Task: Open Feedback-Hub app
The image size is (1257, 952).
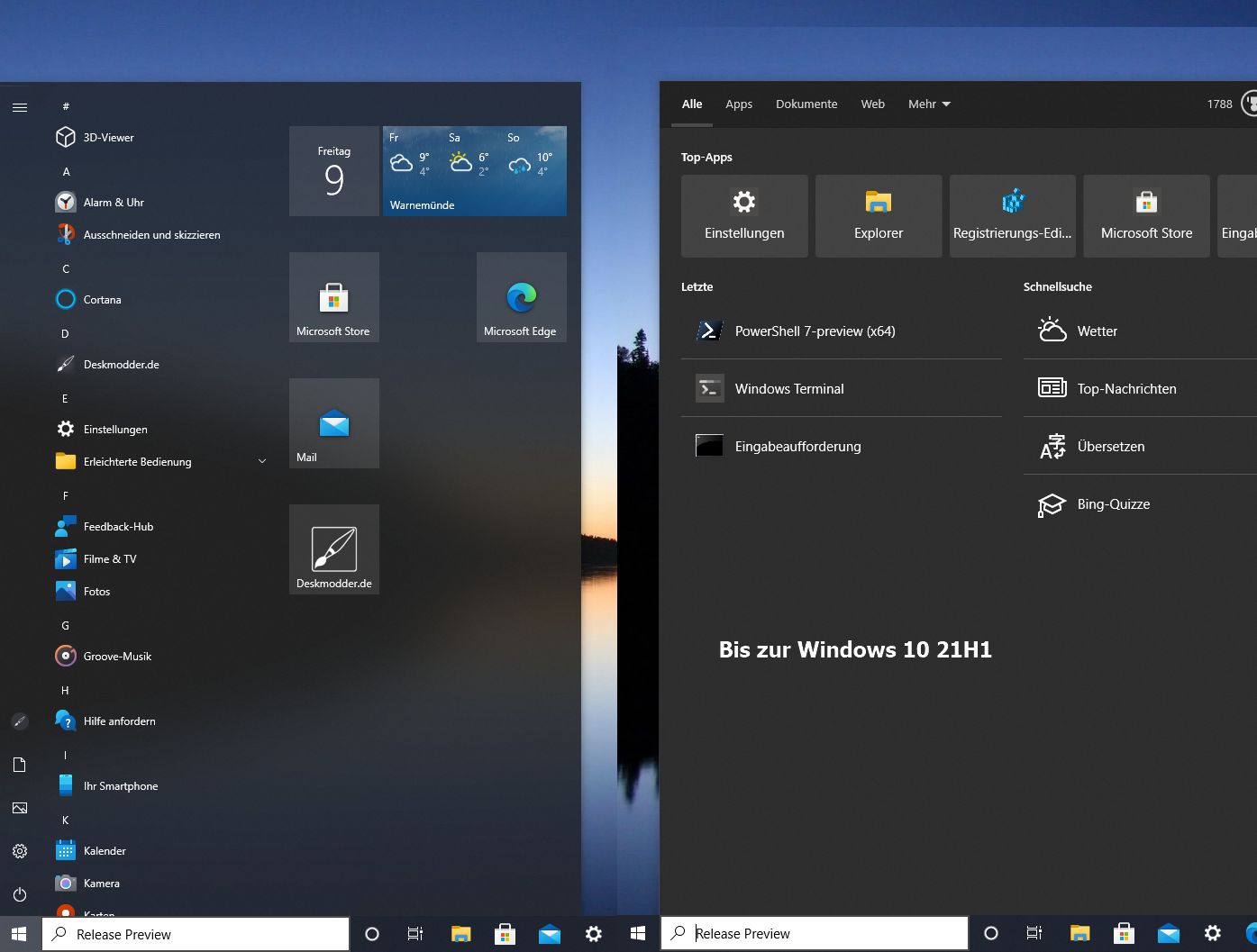Action: pyautogui.click(x=160, y=526)
